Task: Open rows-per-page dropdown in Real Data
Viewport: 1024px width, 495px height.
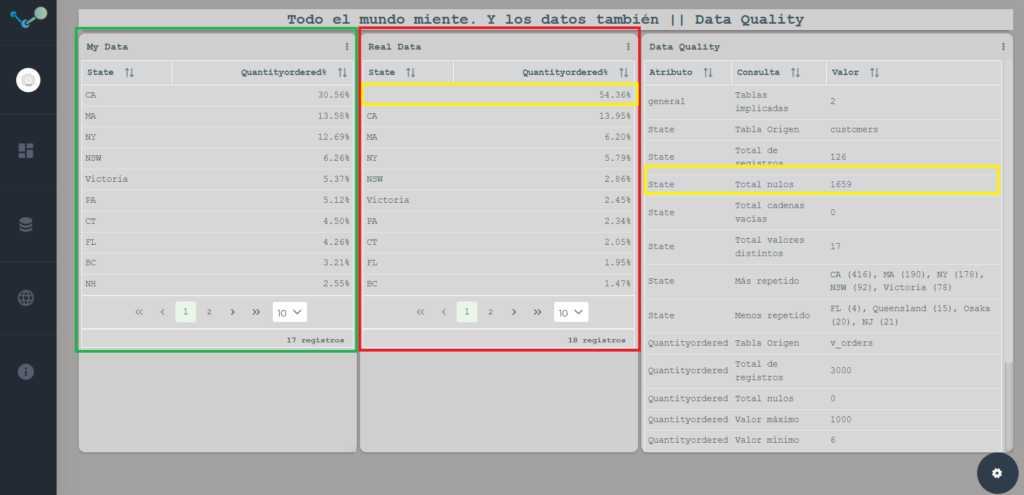Action: point(571,312)
